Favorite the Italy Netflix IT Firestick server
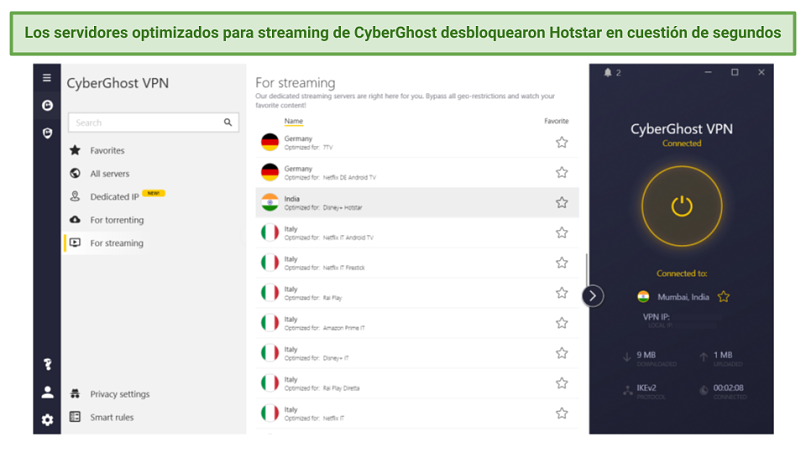The image size is (806, 453). tap(562, 263)
